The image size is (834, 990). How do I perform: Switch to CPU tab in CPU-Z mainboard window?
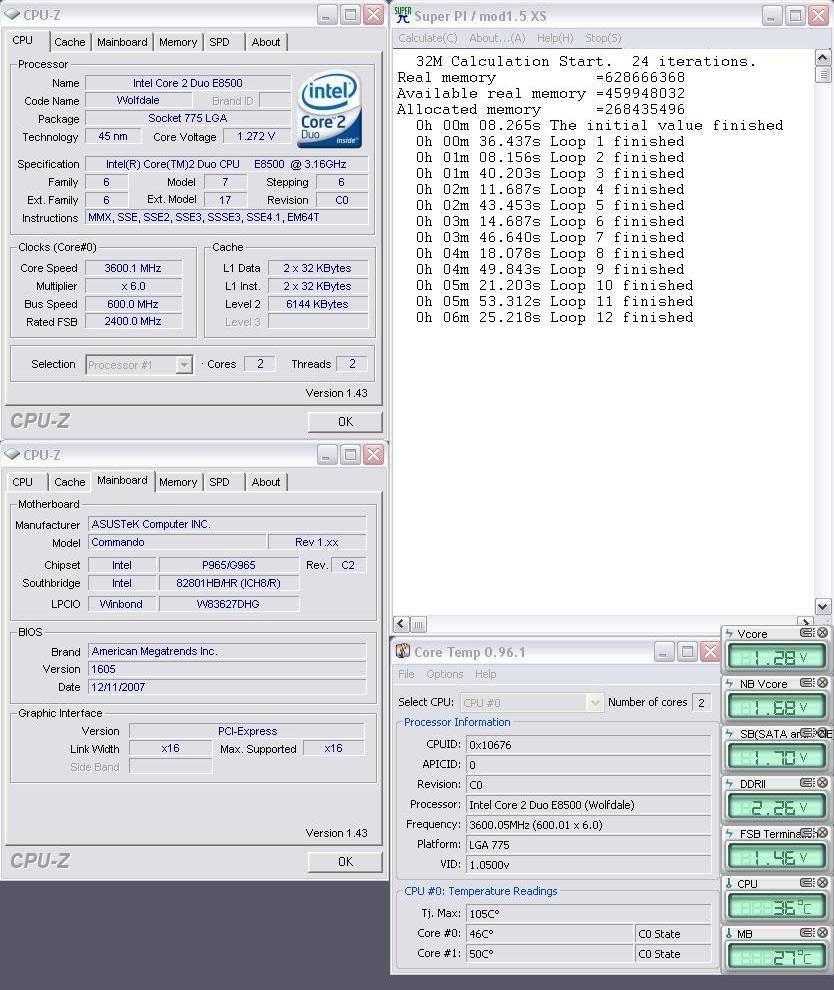point(23,482)
